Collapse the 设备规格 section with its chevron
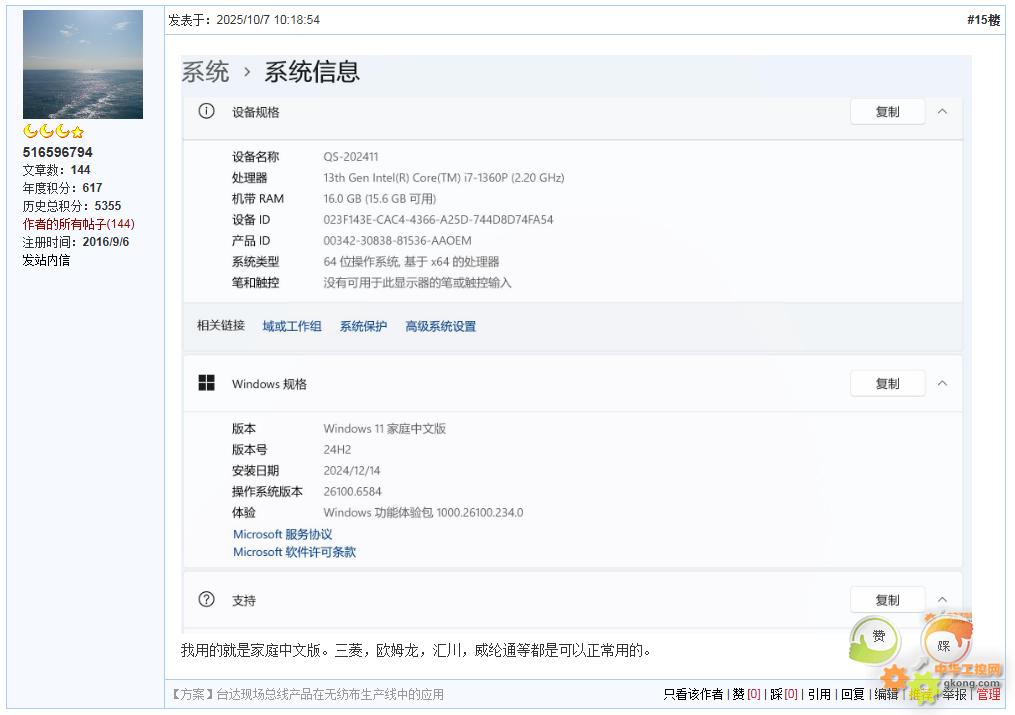Image resolution: width=1015 pixels, height=715 pixels. click(942, 112)
